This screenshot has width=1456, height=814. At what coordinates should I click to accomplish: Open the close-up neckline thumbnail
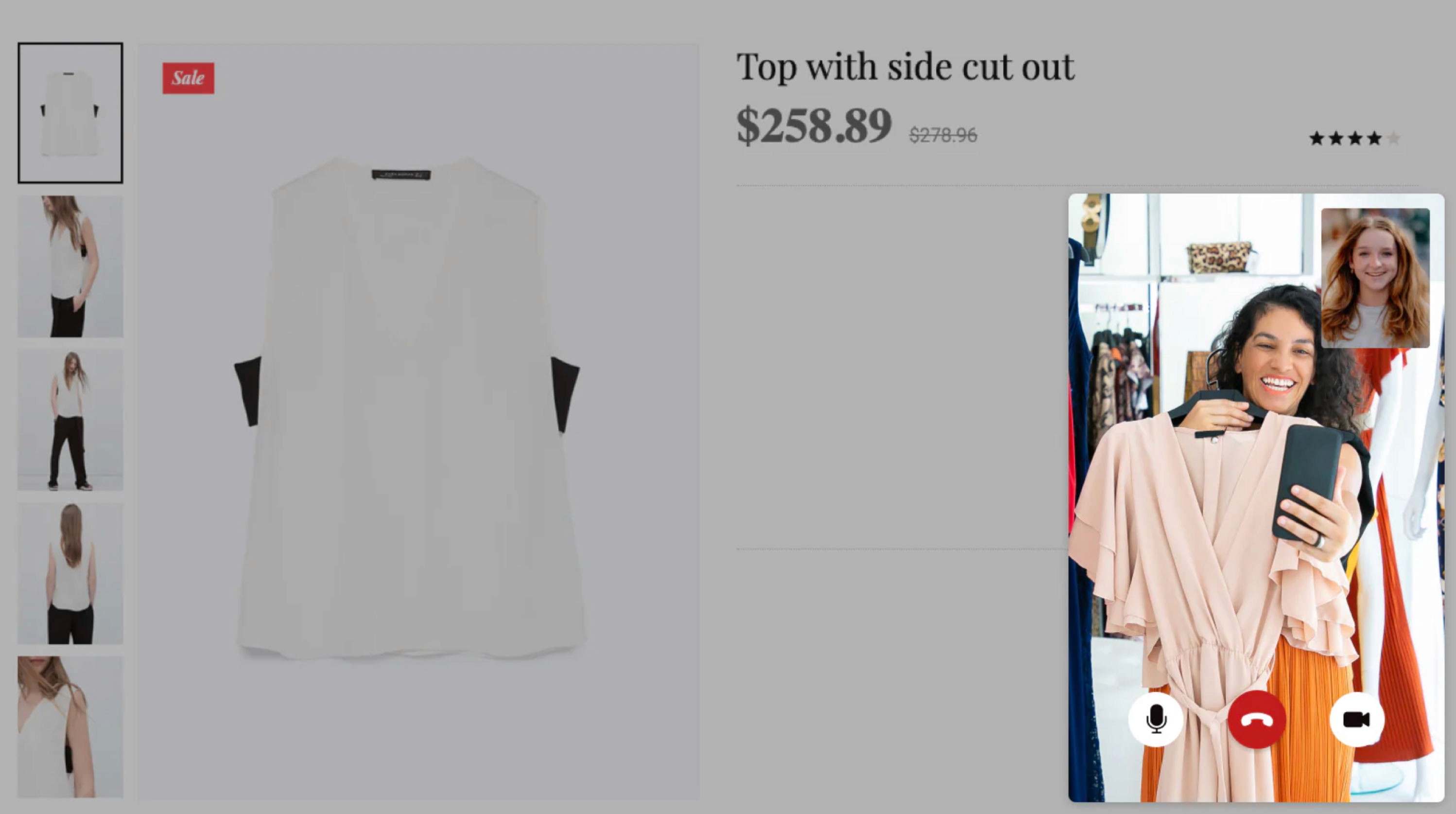[x=70, y=727]
